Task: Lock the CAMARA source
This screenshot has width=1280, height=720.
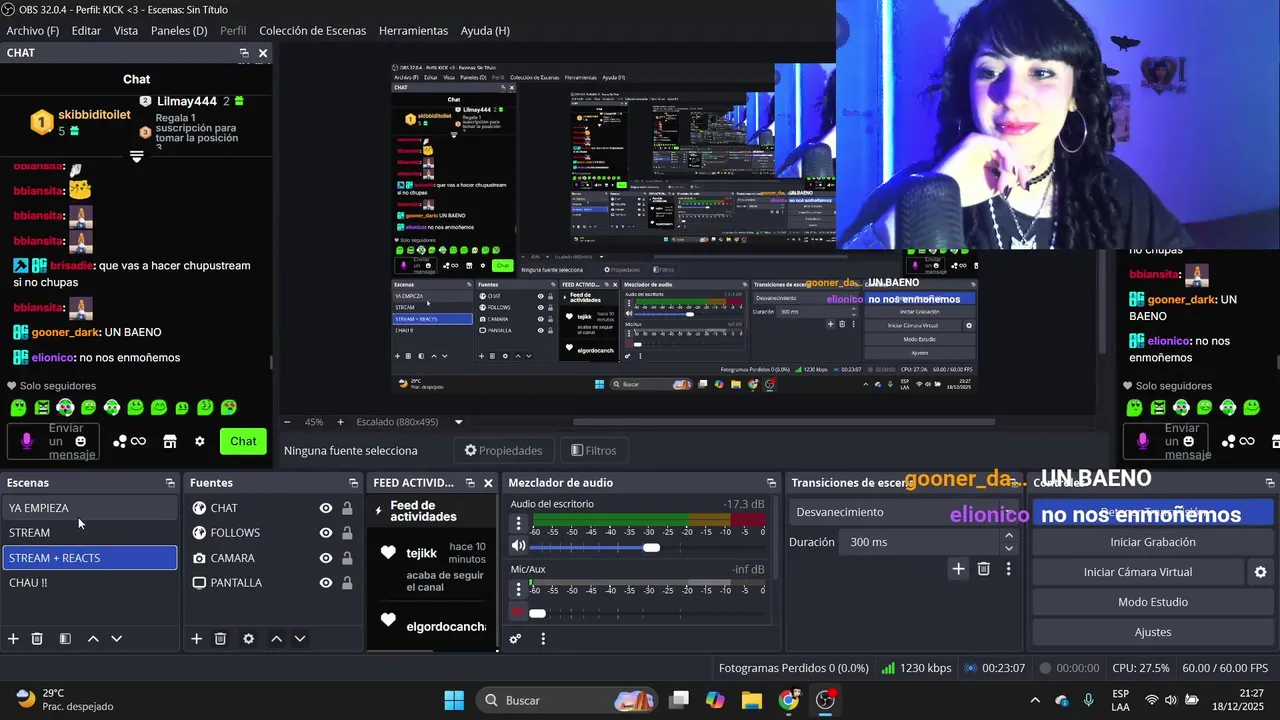Action: 347,558
